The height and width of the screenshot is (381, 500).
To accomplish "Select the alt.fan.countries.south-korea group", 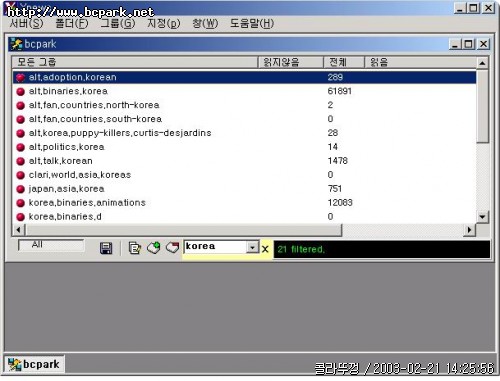I will [95, 119].
